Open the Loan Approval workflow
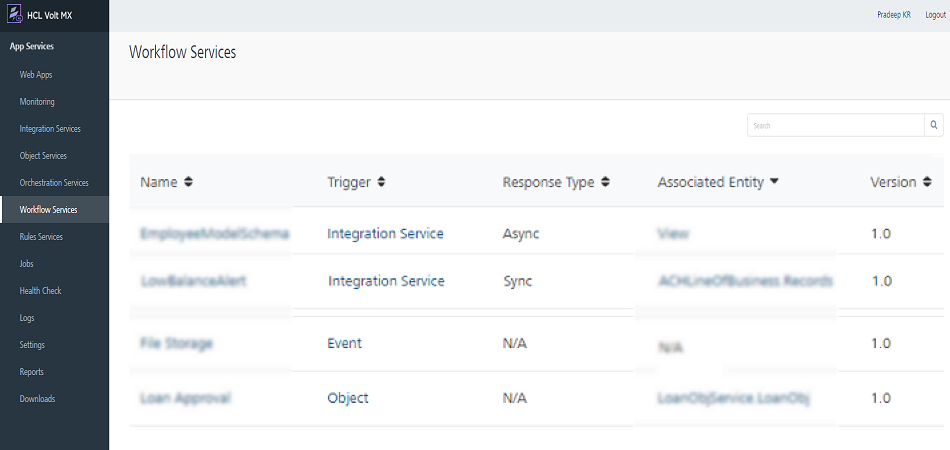 coord(186,398)
